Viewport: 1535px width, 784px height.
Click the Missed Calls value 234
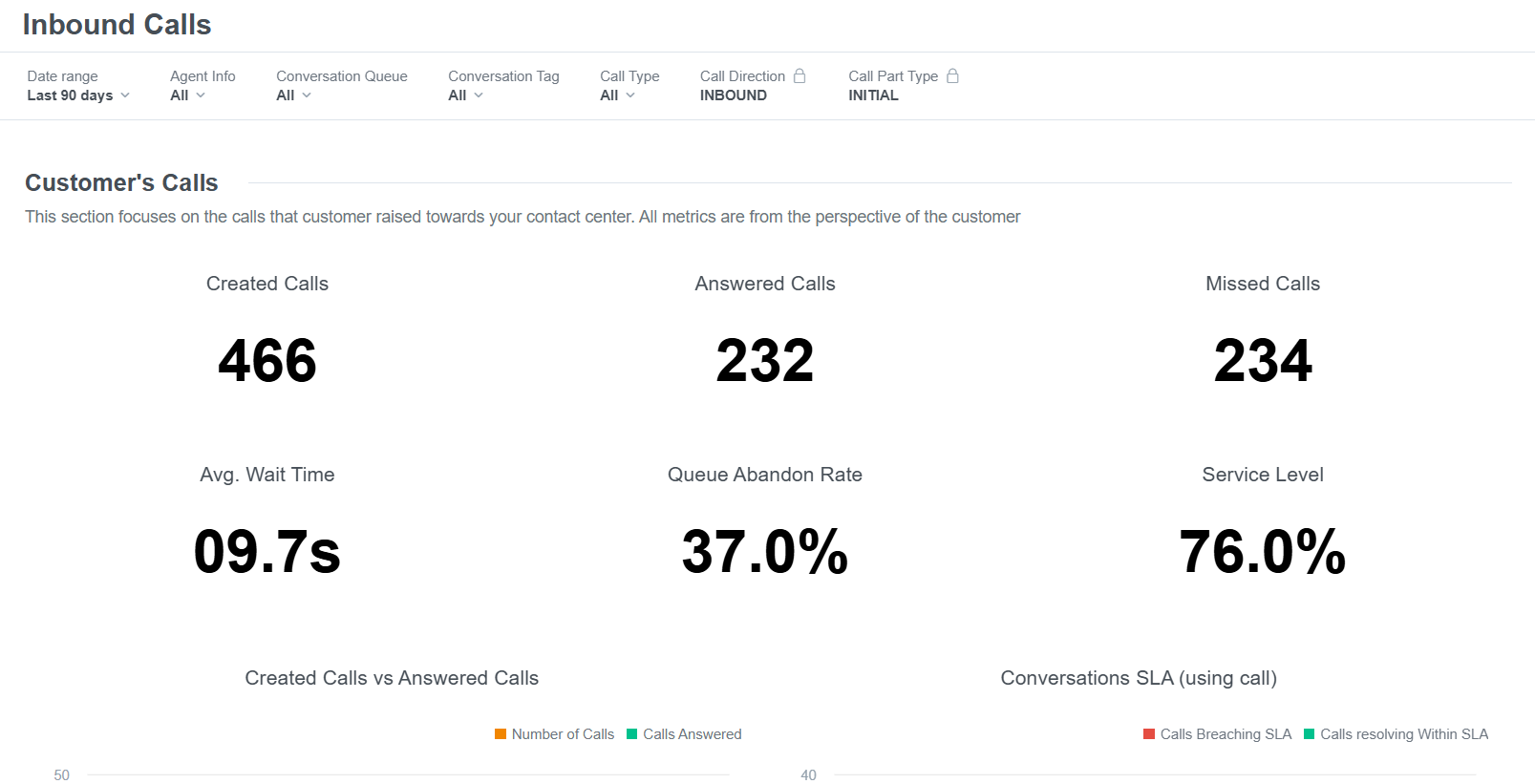(1263, 361)
